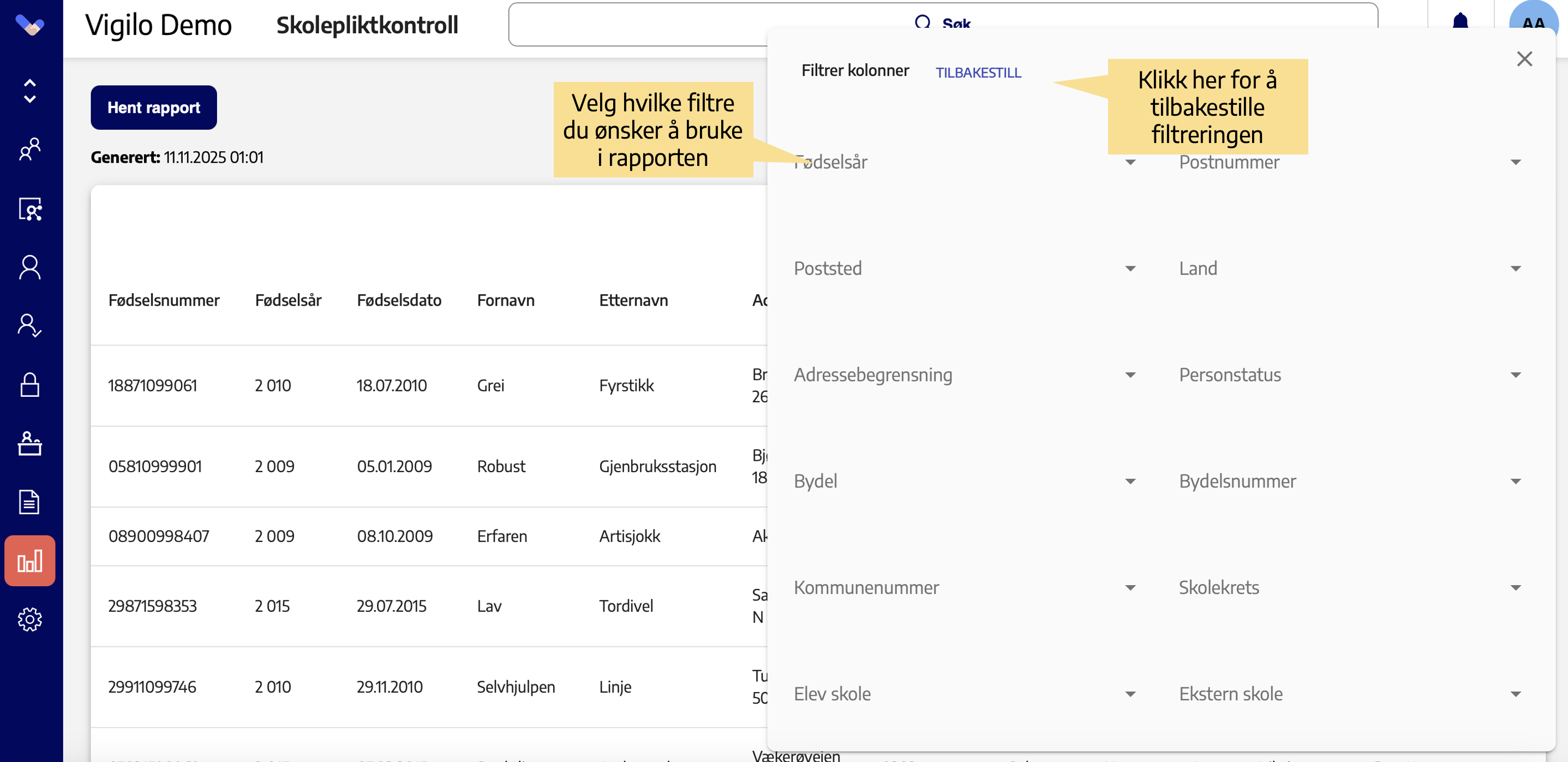Click the notification bell icon

click(1461, 22)
